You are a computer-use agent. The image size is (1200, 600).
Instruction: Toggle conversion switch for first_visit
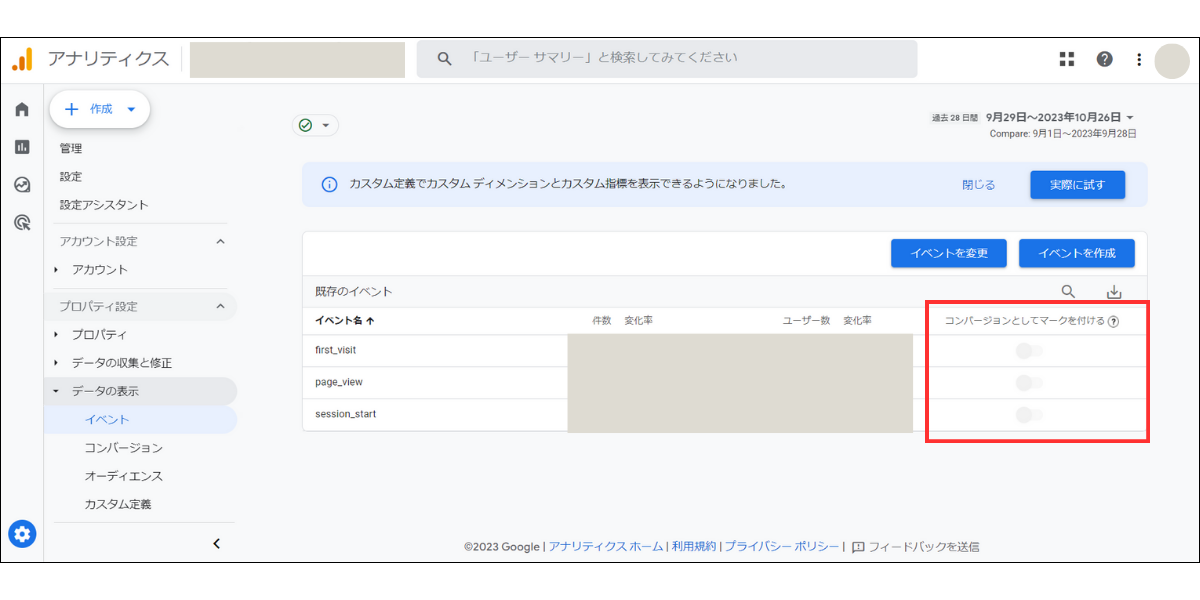(1029, 351)
